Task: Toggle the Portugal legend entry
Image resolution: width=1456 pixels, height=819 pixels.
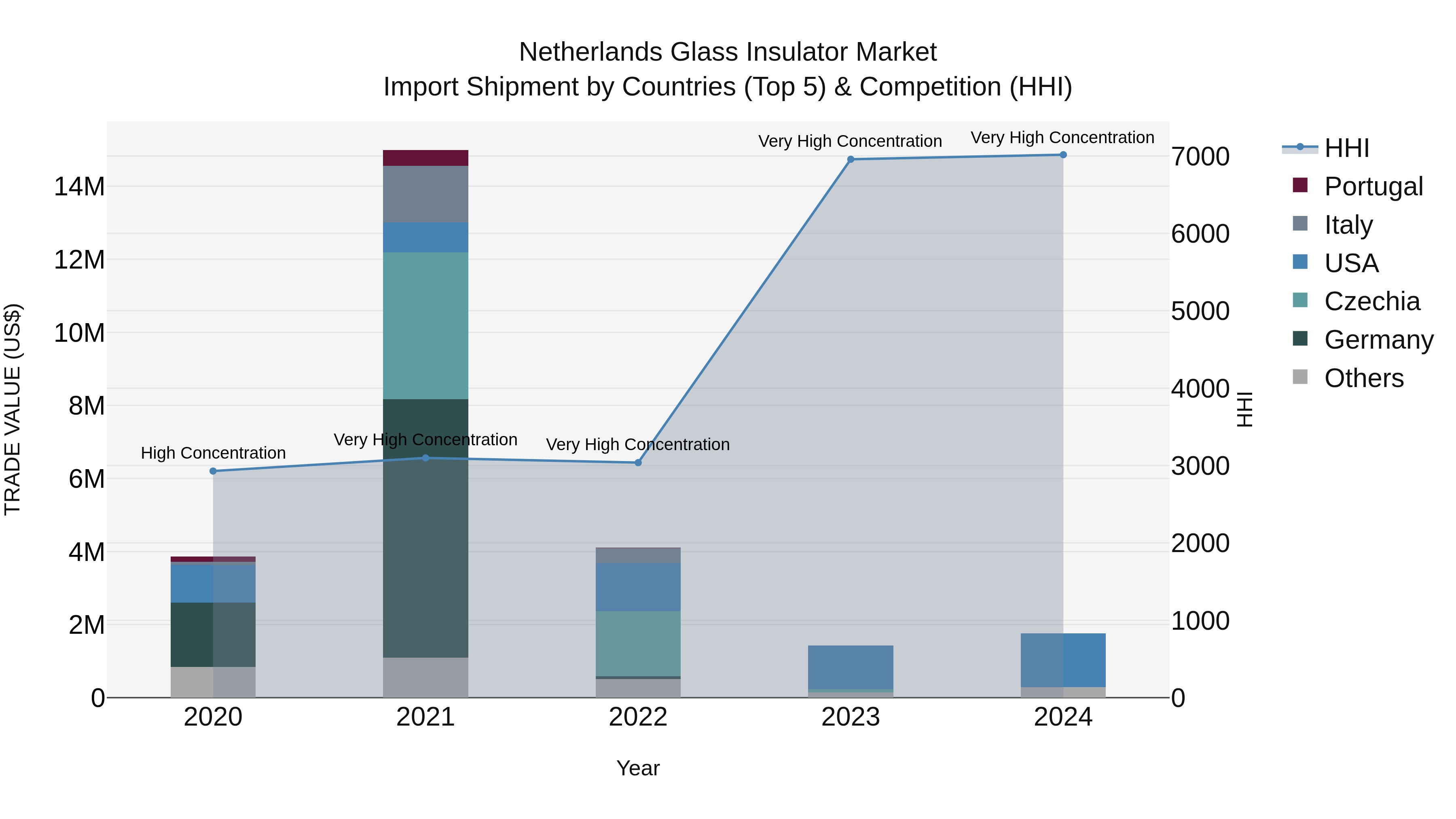Action: tap(1358, 186)
